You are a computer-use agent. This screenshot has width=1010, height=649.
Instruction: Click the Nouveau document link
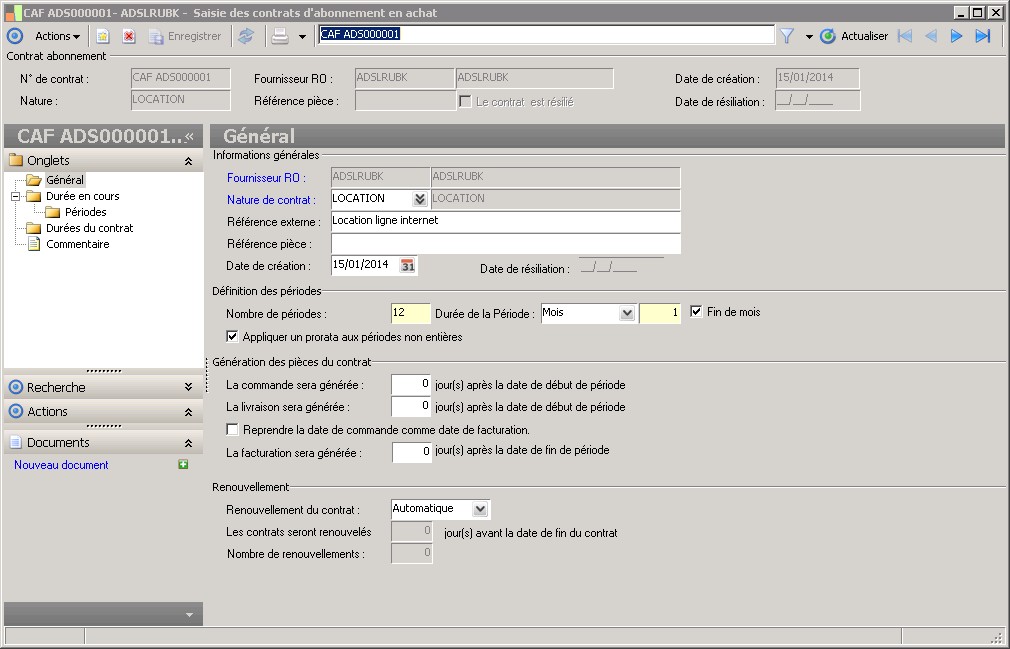(61, 465)
